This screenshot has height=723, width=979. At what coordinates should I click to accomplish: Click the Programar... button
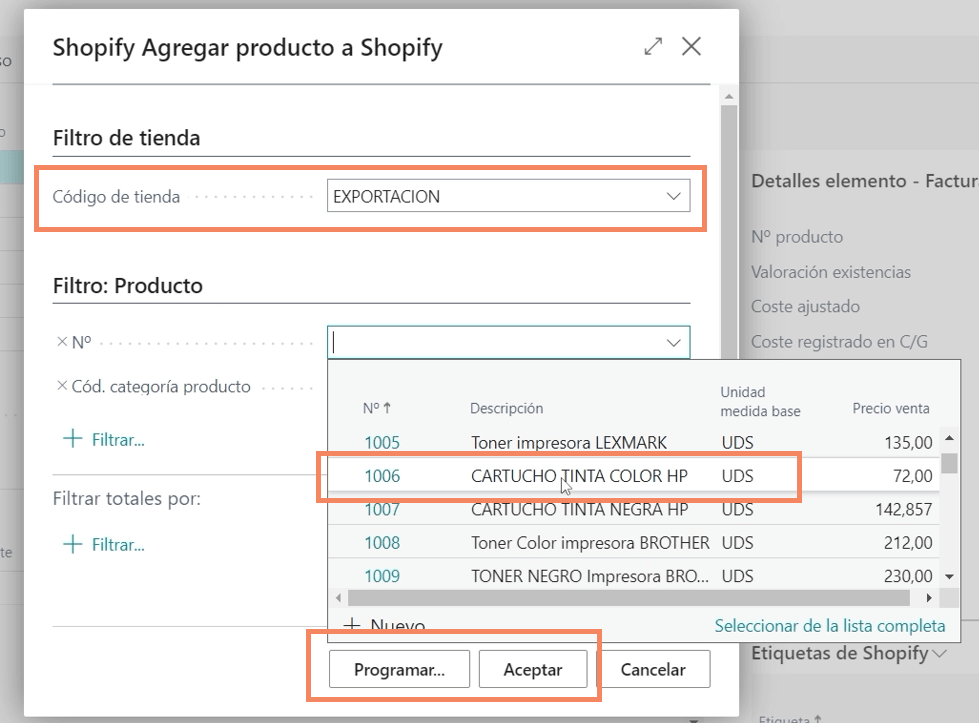pos(398,670)
